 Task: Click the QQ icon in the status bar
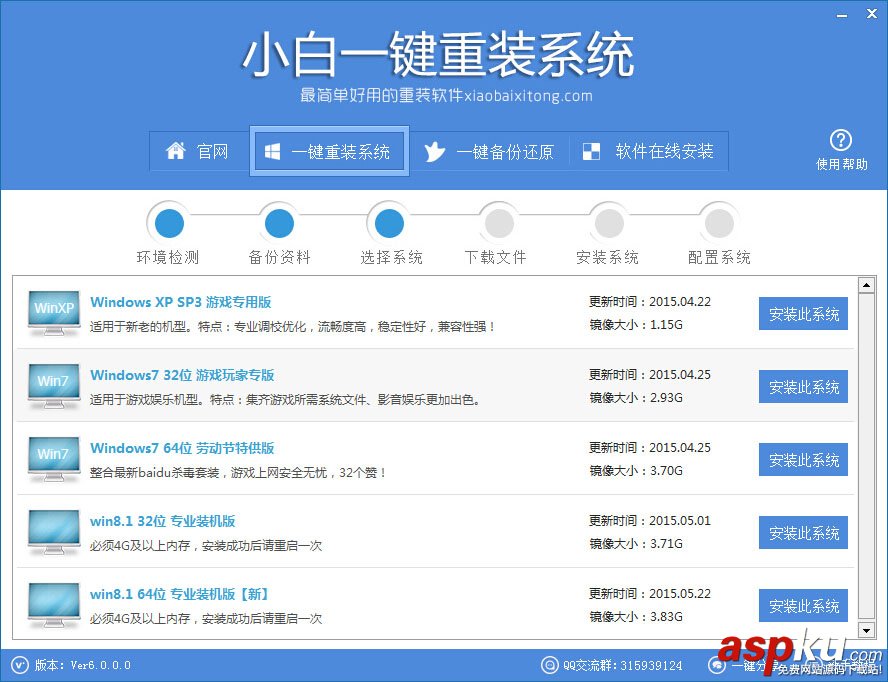point(549,665)
